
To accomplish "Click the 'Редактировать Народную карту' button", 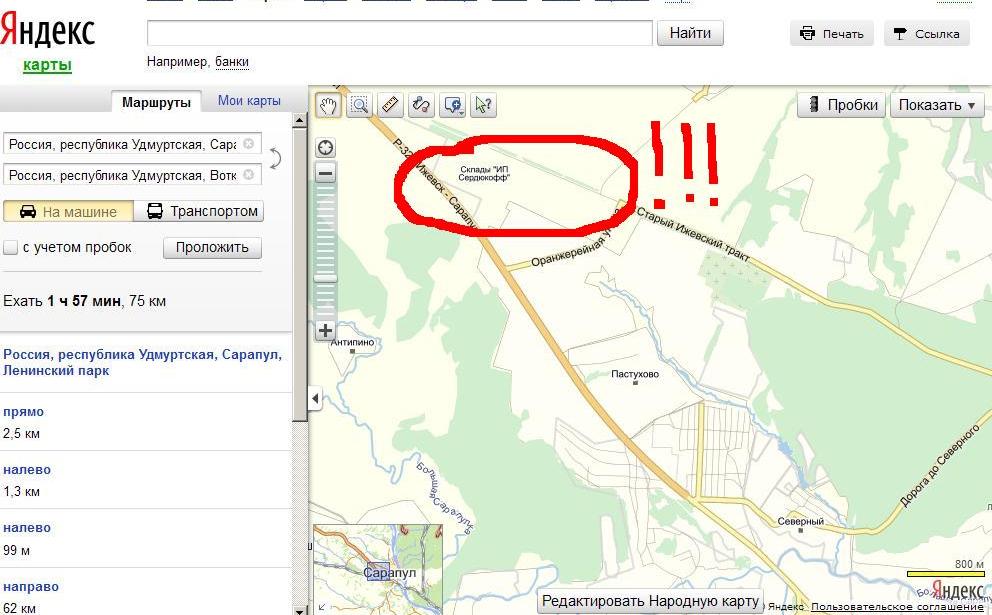I will pos(651,602).
